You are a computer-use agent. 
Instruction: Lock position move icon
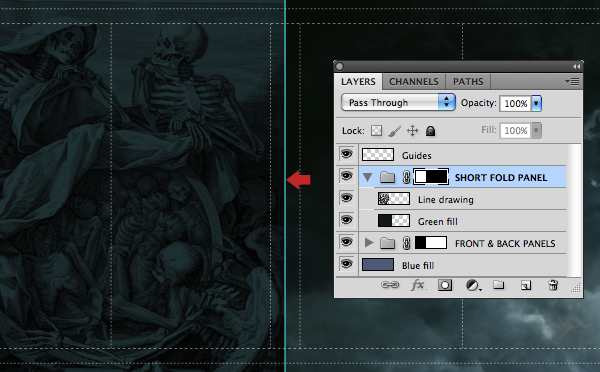[412, 131]
